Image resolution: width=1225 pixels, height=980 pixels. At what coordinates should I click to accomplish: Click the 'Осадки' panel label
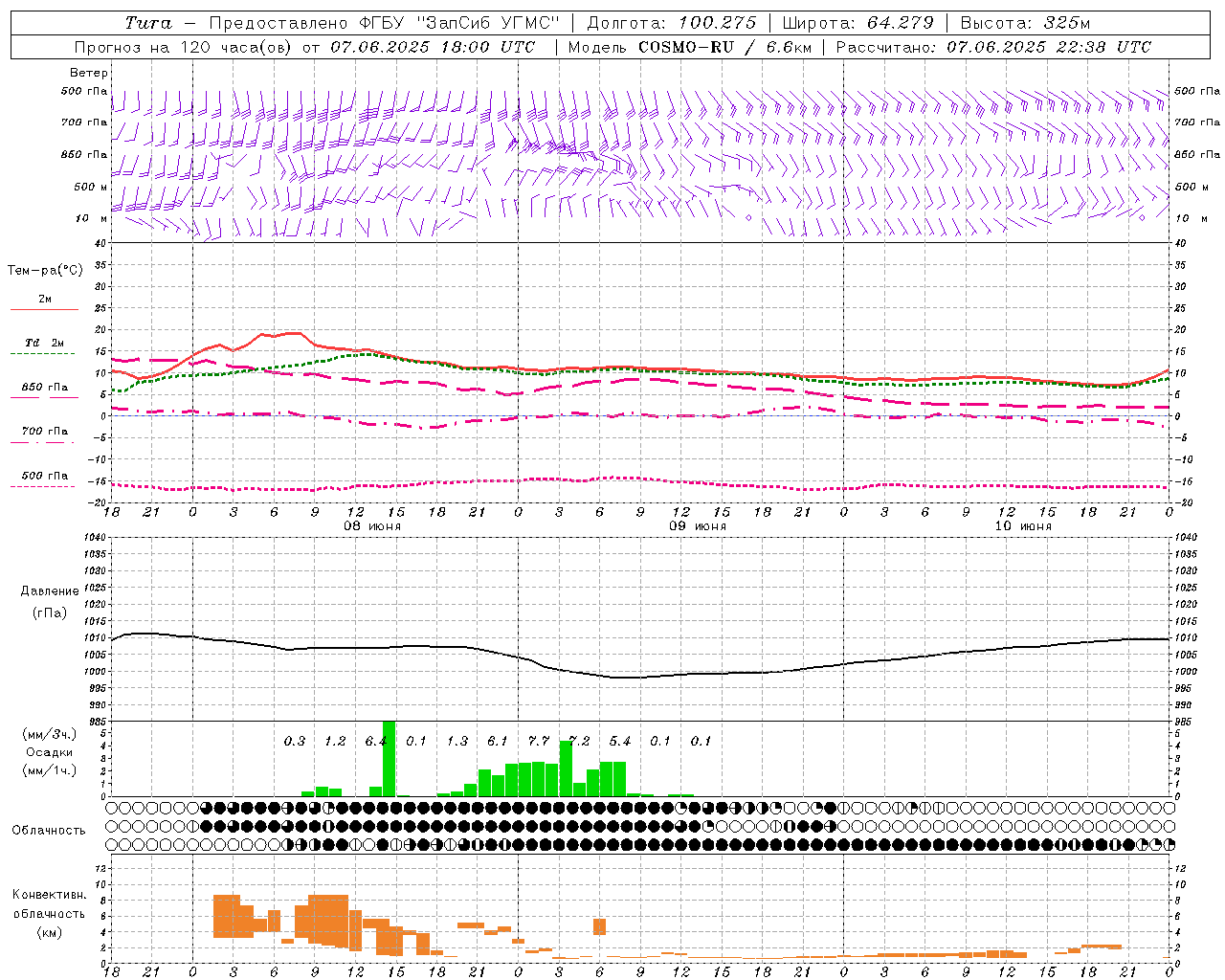click(50, 752)
